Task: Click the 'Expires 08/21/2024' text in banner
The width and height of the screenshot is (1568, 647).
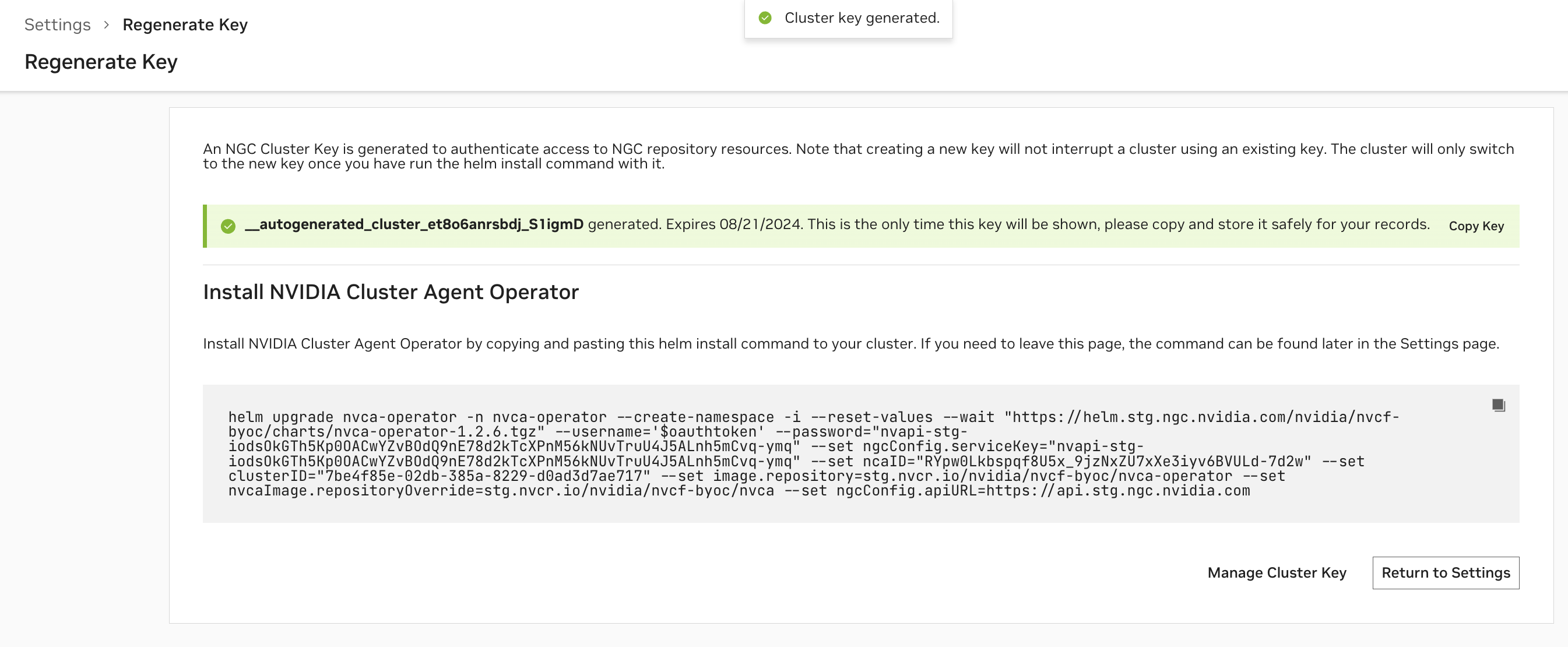Action: (734, 224)
